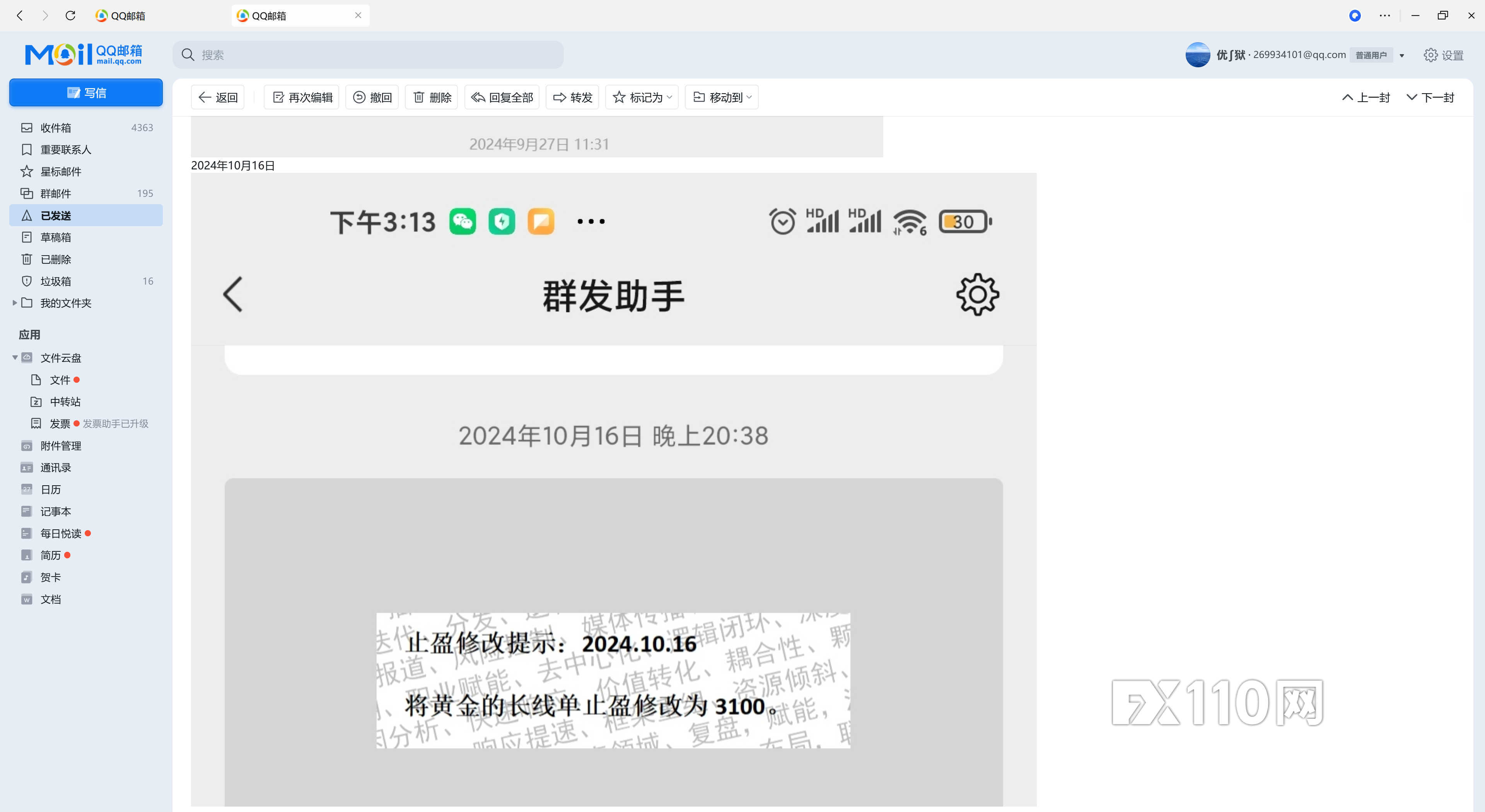
Task: Click the 搜索 search field
Action: click(x=369, y=55)
